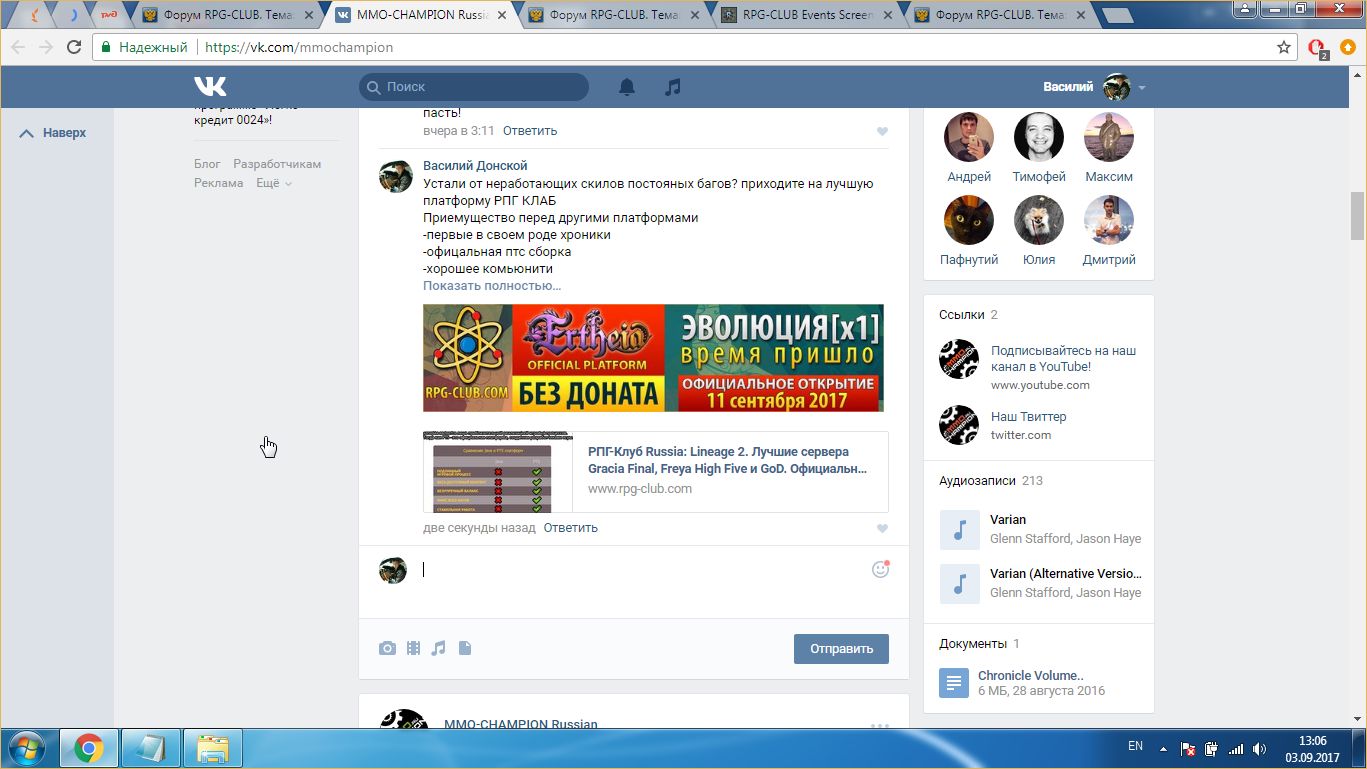Bookmark this page with the star icon

(x=1284, y=47)
